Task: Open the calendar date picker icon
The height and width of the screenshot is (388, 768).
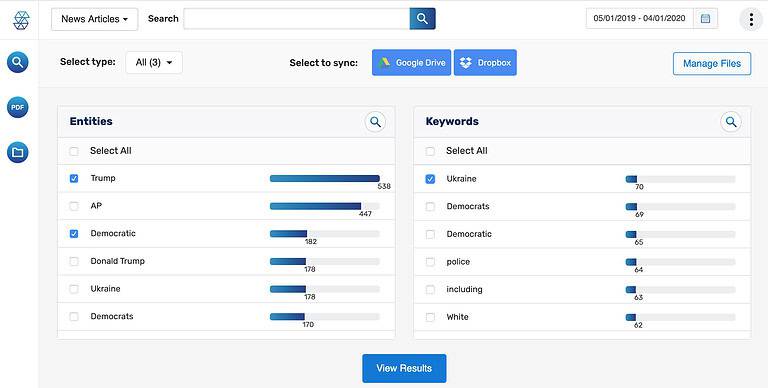Action: [705, 19]
